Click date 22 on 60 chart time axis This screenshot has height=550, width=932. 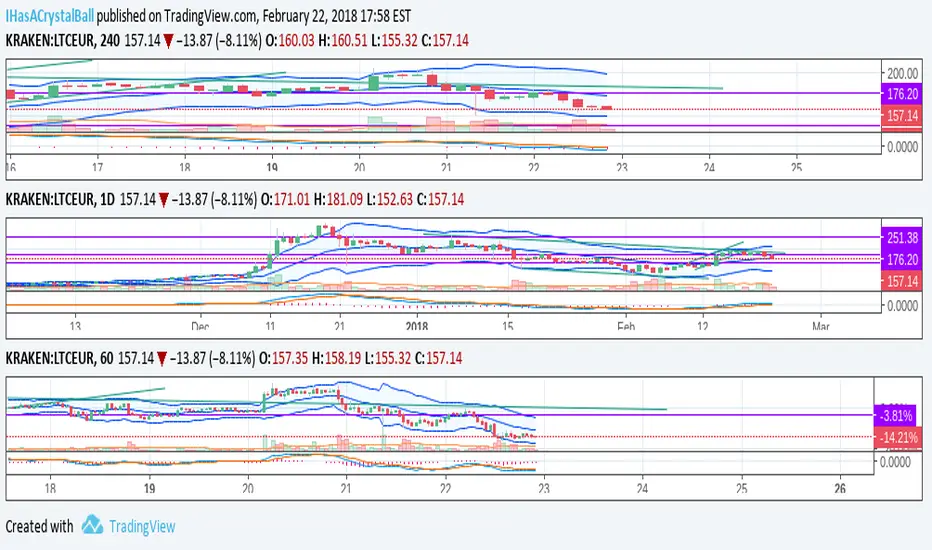445,488
